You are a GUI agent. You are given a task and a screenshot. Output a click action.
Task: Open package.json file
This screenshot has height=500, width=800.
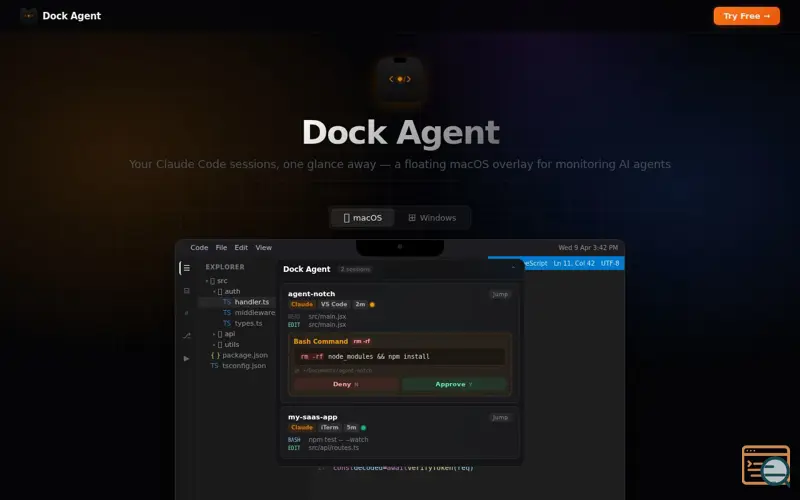pyautogui.click(x=239, y=355)
